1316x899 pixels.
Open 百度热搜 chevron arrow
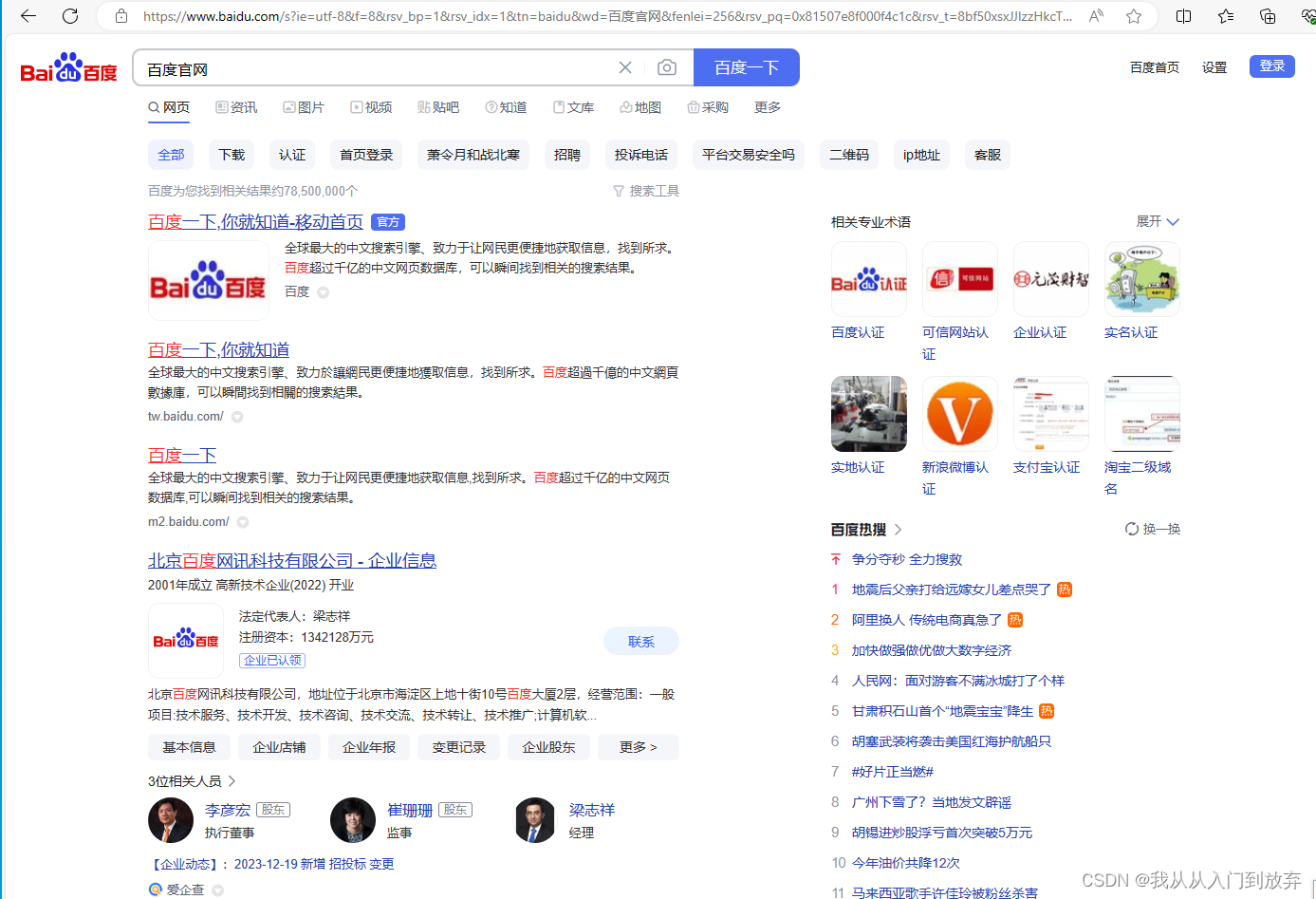pos(898,530)
